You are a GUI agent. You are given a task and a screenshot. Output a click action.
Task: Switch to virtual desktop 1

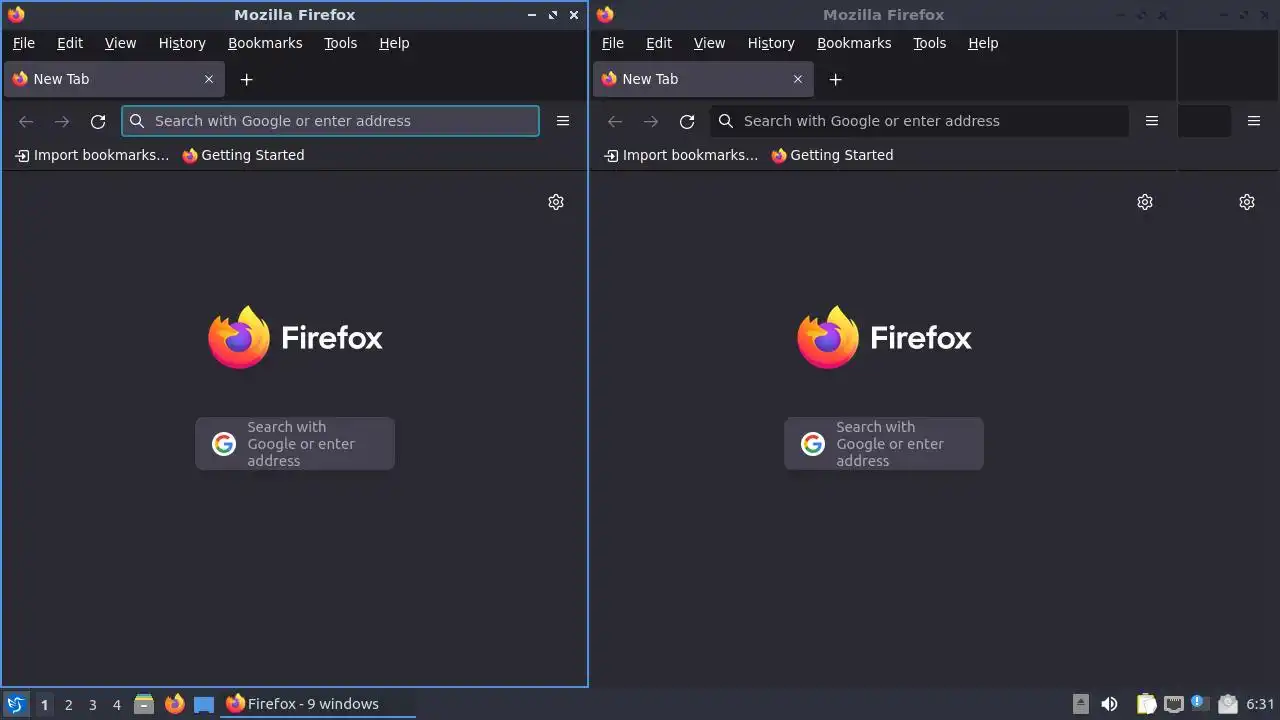[44, 704]
